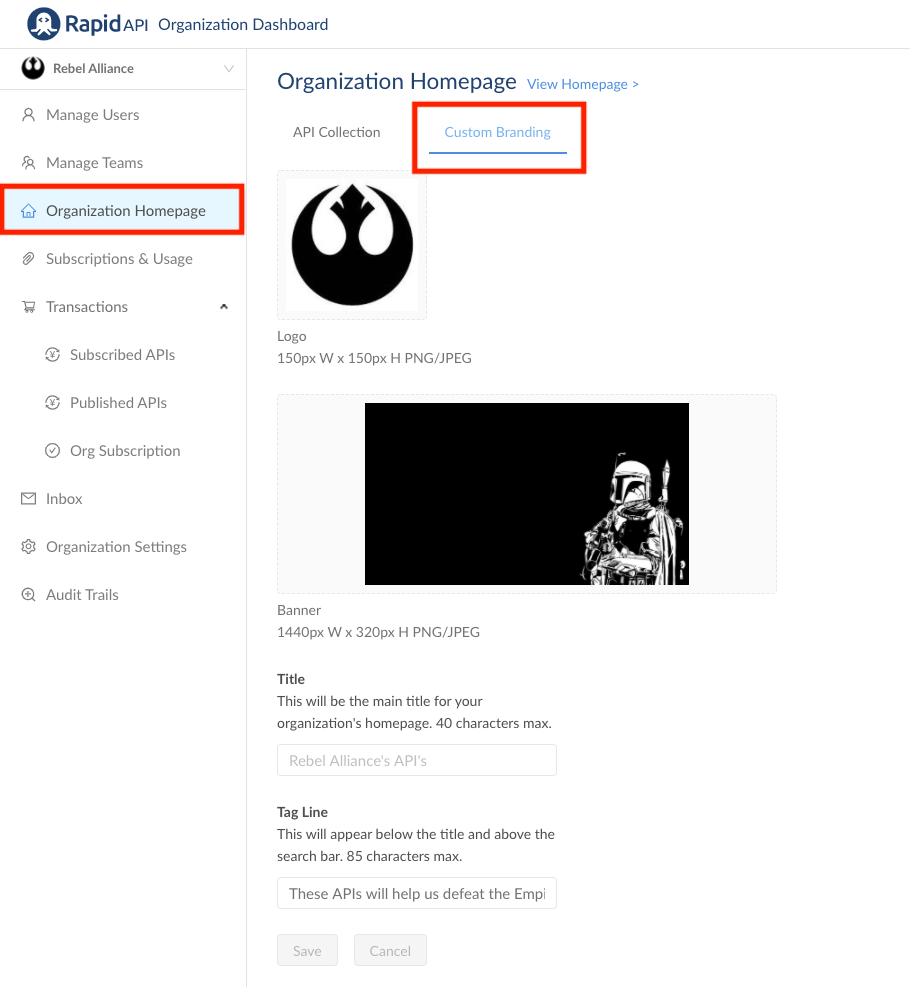
Task: Click the Inbox envelope icon
Action: (28, 499)
